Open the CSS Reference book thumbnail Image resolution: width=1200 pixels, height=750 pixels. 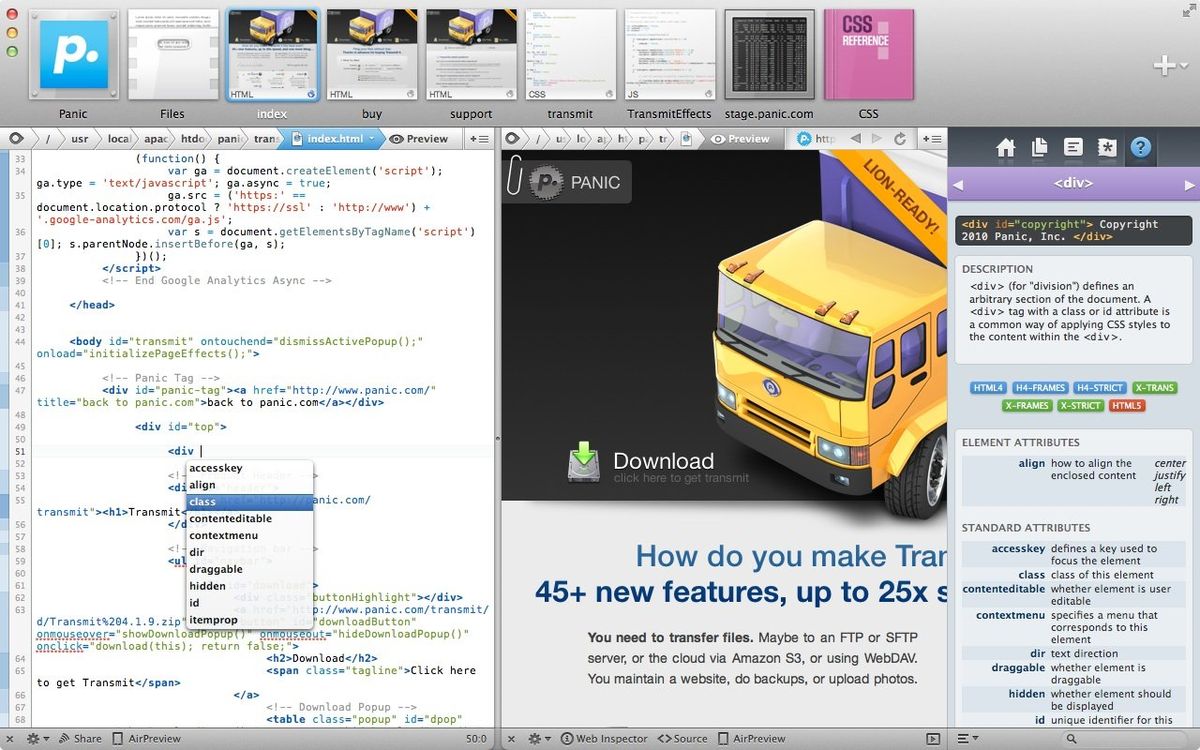[868, 55]
